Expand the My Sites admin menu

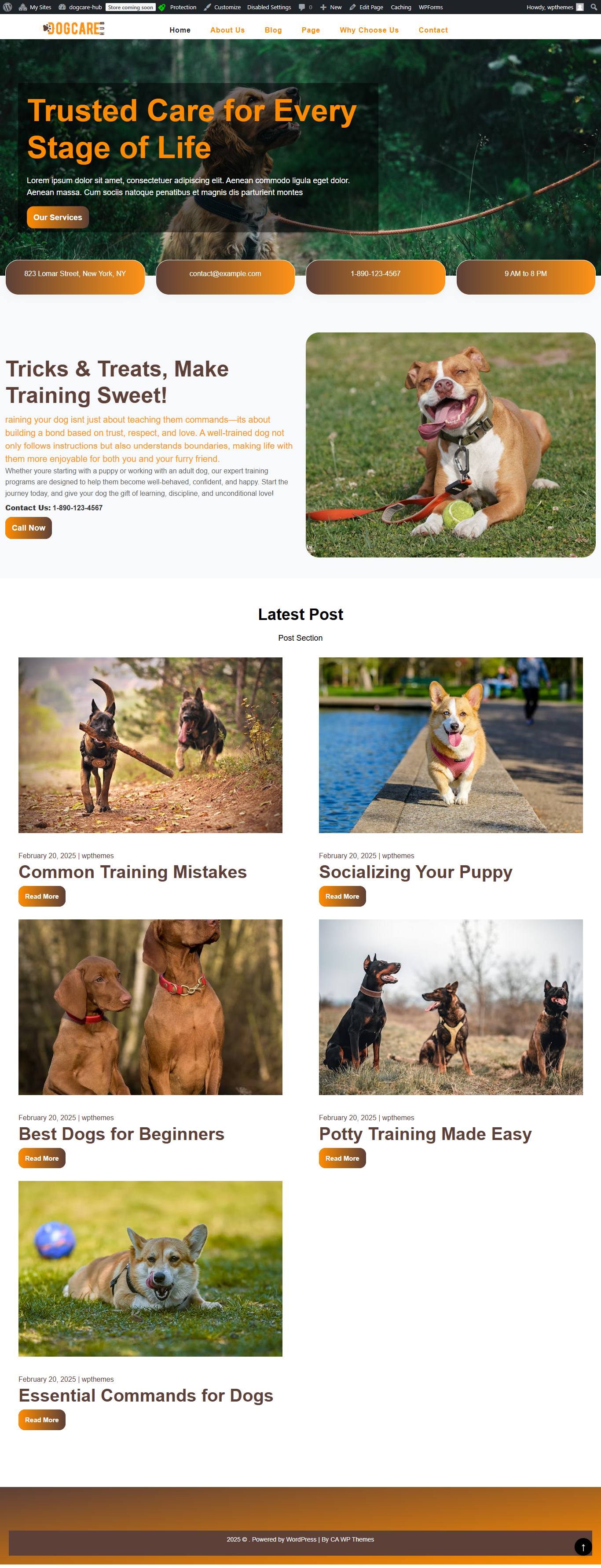click(35, 7)
